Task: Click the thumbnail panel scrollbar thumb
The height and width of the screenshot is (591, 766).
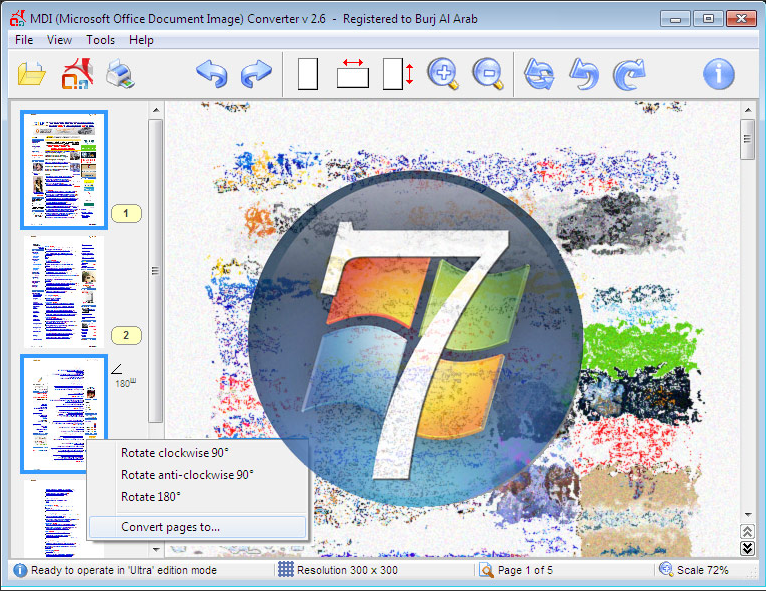Action: tap(155, 271)
